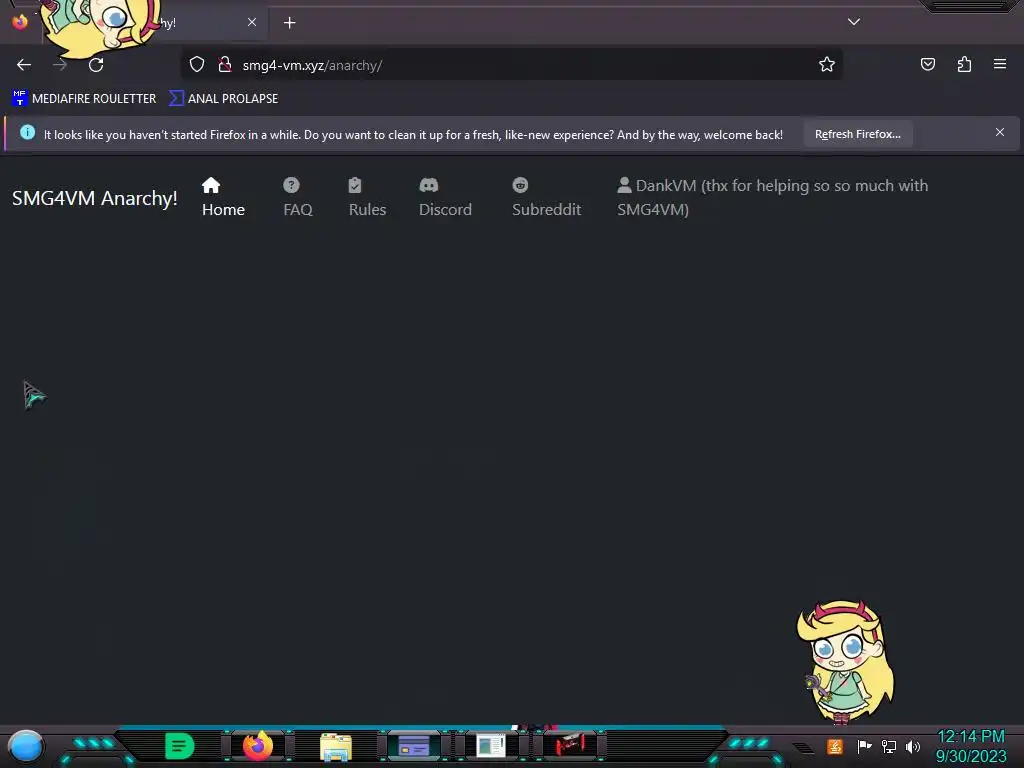Open the volume speaker tray icon
The image size is (1024, 768).
(x=913, y=746)
